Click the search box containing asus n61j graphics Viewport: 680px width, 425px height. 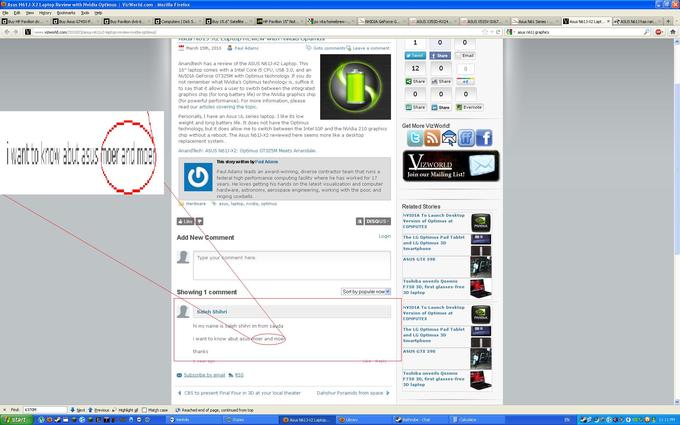[x=578, y=32]
